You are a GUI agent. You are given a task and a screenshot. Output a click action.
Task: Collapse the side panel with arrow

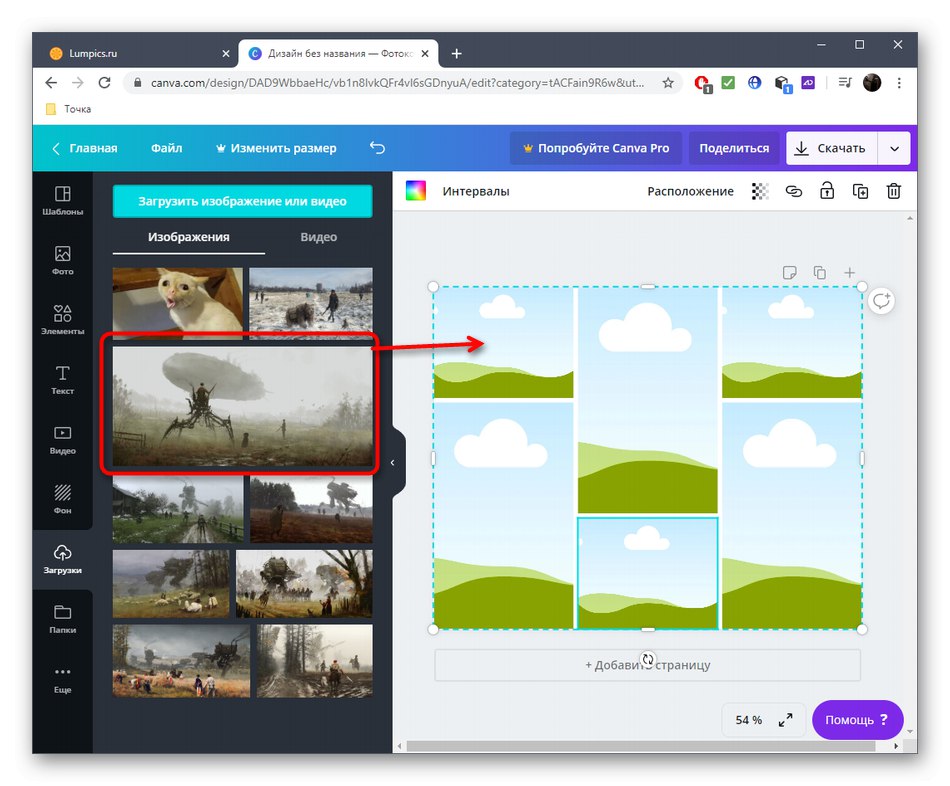click(x=393, y=463)
